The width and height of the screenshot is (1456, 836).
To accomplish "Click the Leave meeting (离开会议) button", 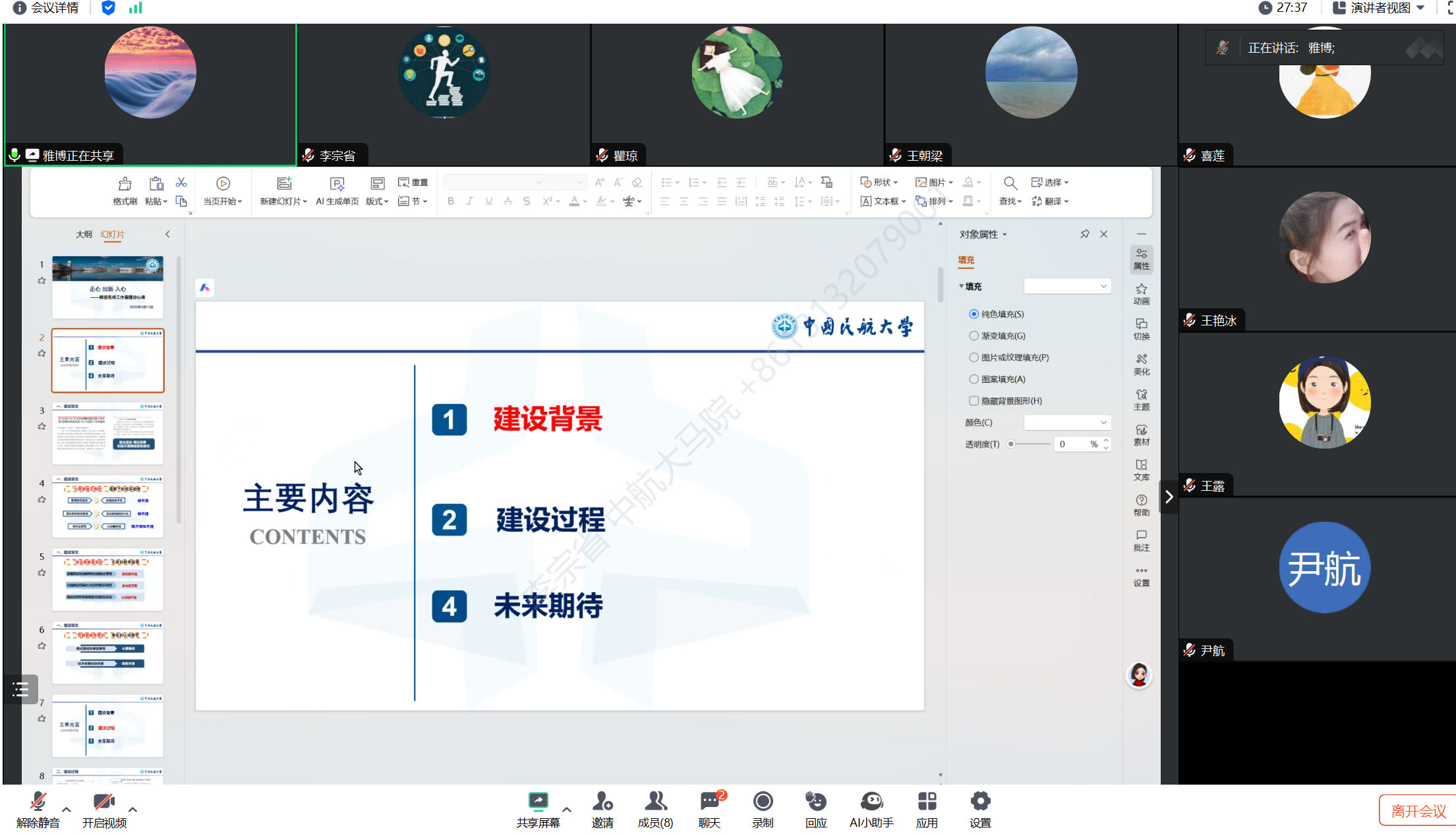I will [1418, 811].
